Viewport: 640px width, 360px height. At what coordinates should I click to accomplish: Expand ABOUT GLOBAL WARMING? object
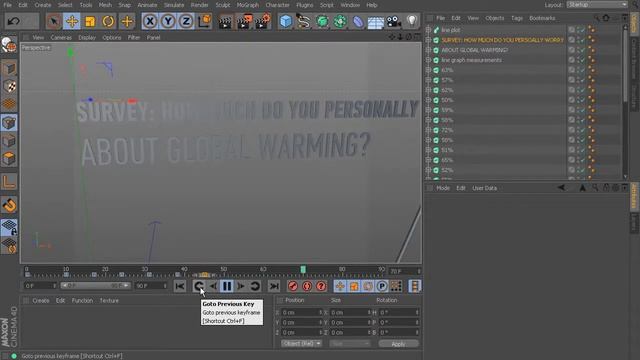point(428,50)
